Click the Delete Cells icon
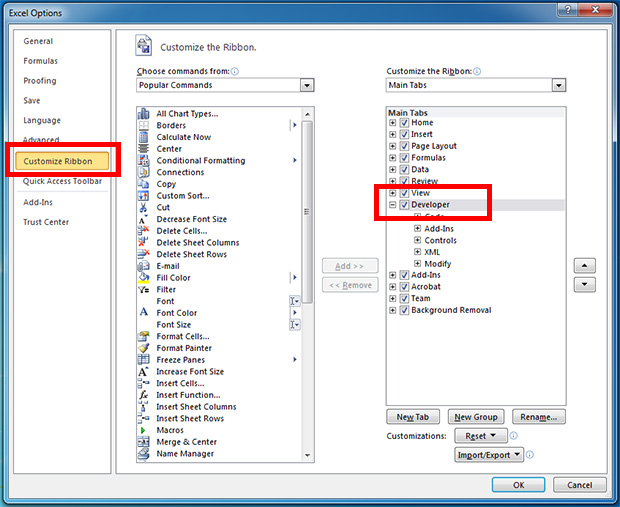 144,231
